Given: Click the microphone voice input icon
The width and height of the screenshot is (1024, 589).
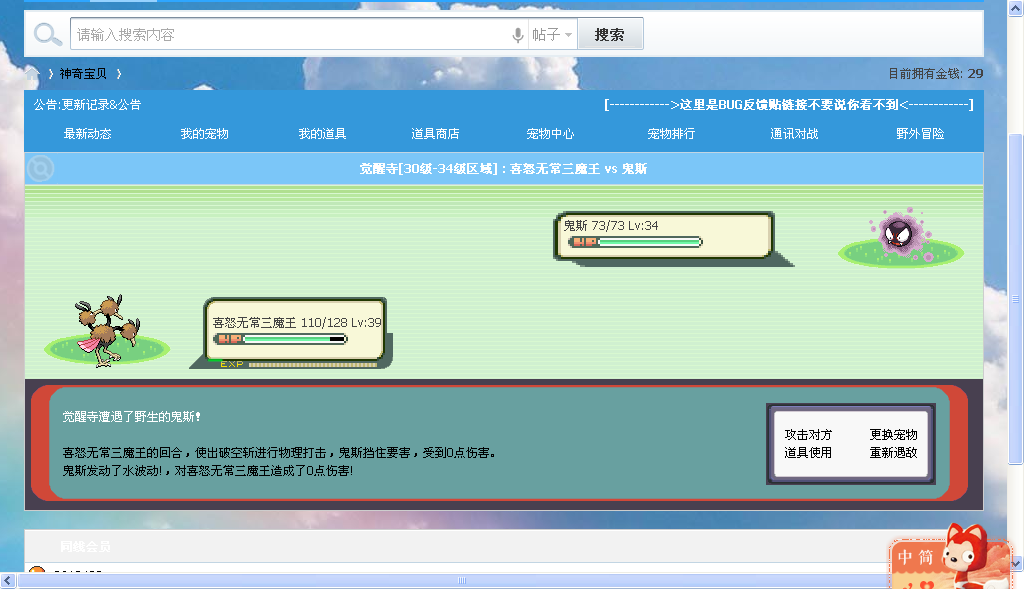Looking at the screenshot, I should 518,35.
